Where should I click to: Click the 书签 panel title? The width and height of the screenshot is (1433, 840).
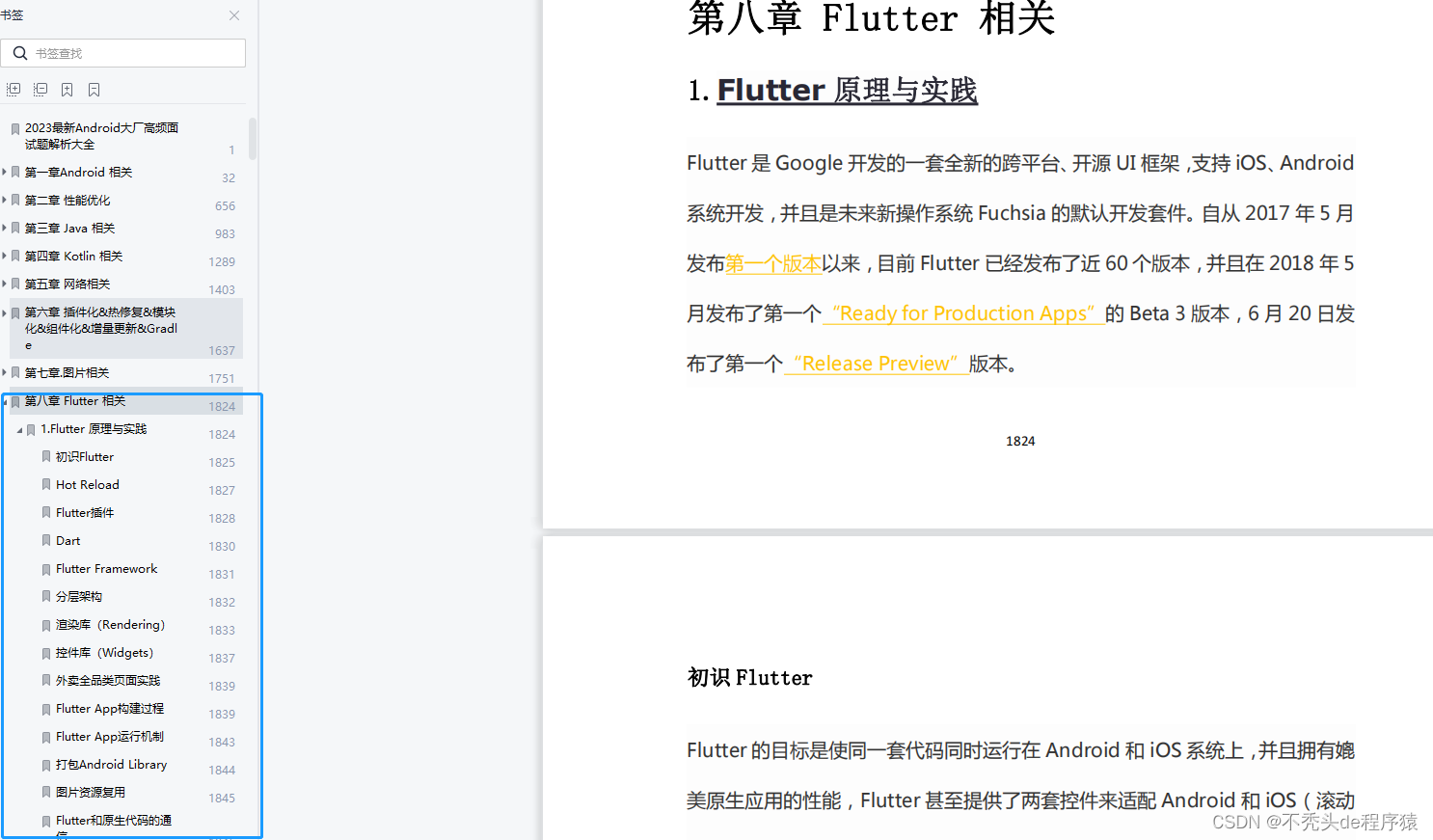(x=12, y=15)
